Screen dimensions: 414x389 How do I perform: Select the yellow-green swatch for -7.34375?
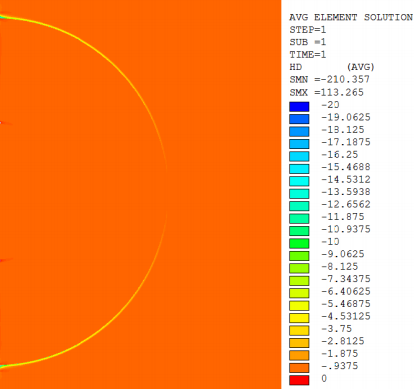click(x=299, y=280)
